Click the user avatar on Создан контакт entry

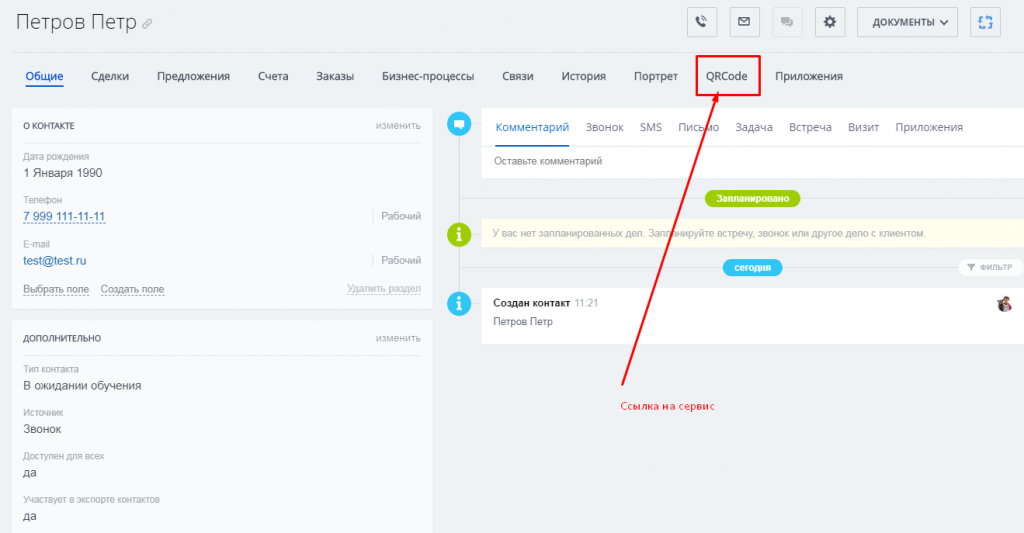tap(1004, 304)
